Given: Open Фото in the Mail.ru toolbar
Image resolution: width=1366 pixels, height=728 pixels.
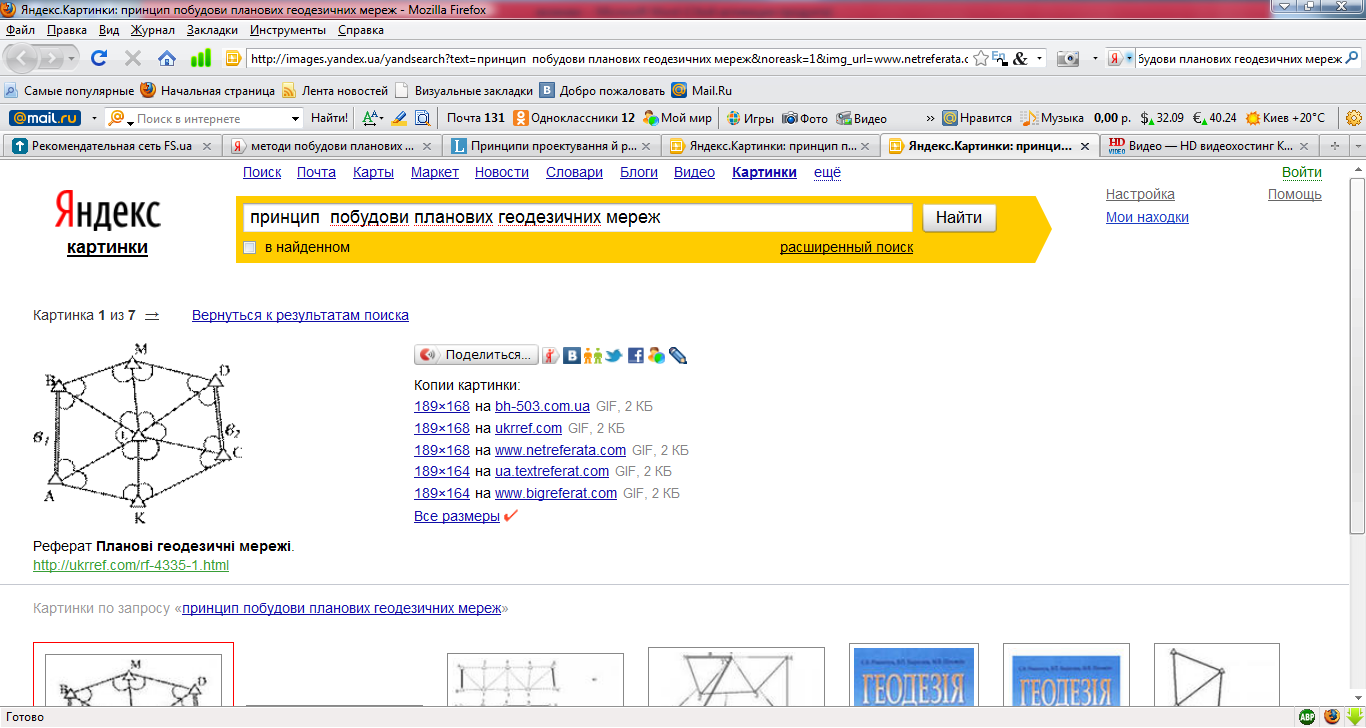Looking at the screenshot, I should point(805,118).
